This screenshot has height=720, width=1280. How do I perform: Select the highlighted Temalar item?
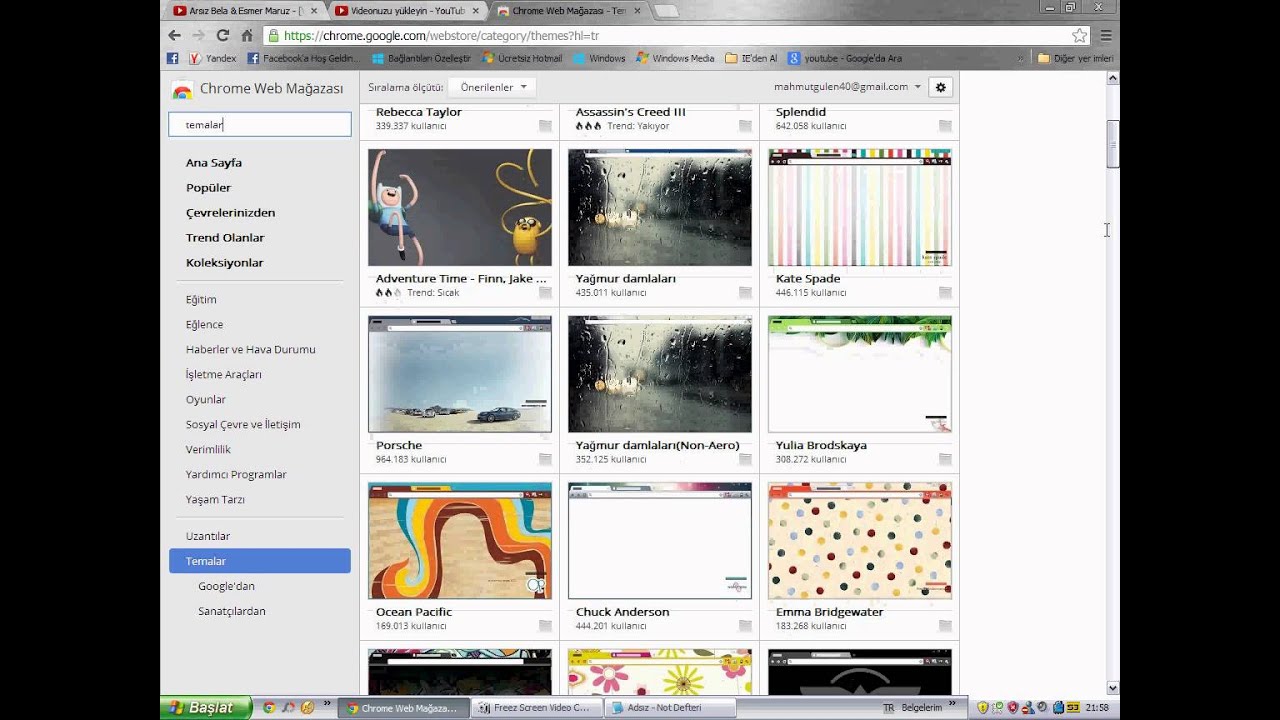[x=260, y=561]
